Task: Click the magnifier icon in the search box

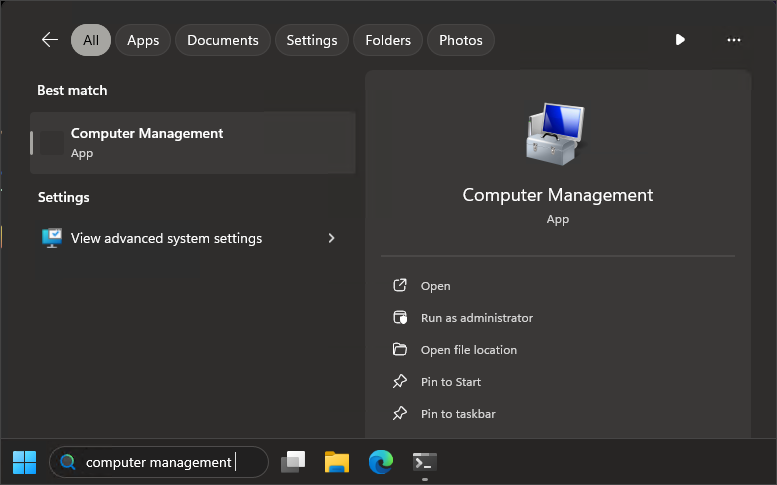Action: coord(67,462)
